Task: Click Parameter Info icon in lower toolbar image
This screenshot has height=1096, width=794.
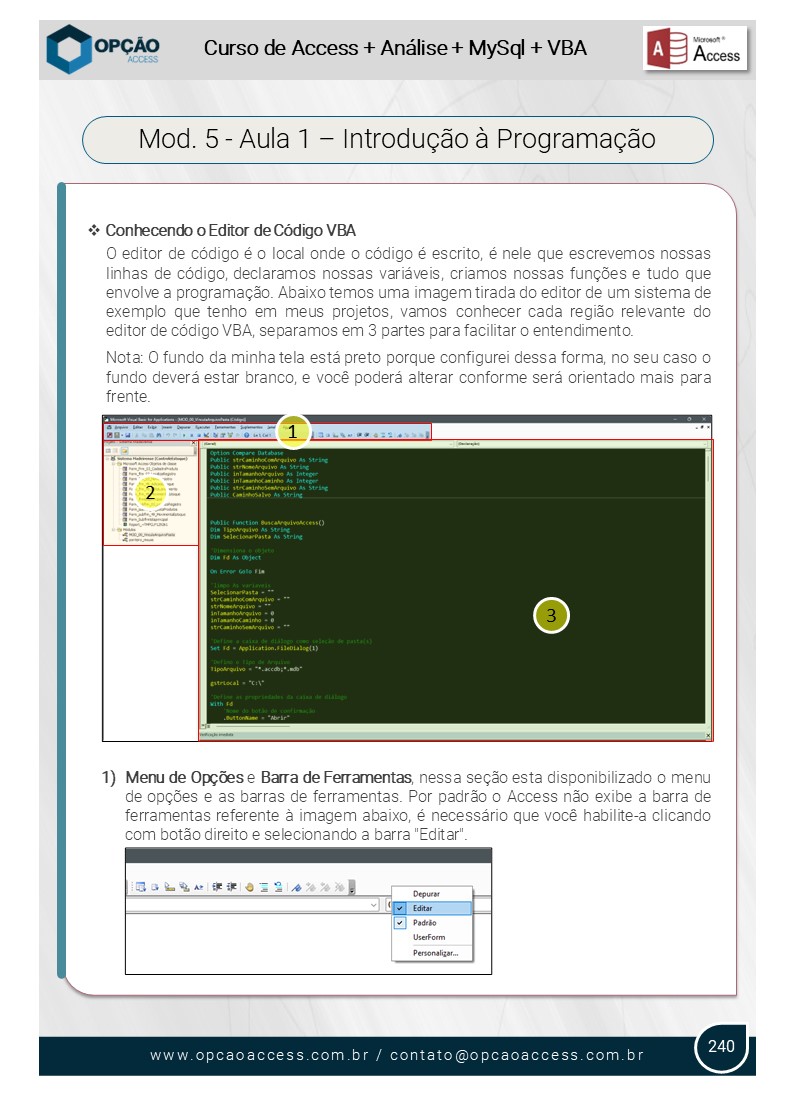Action: (x=184, y=887)
